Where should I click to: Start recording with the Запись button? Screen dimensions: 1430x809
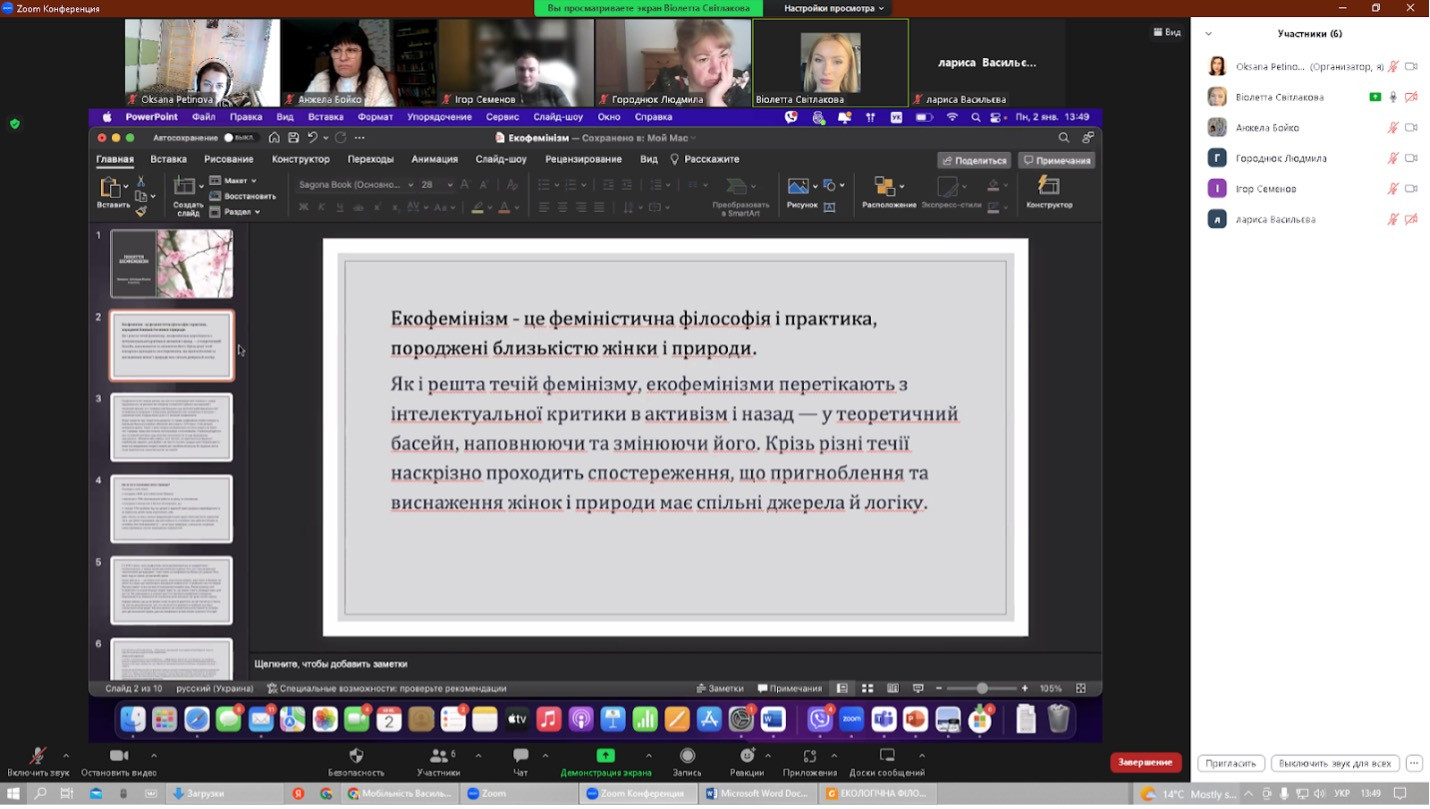[687, 757]
